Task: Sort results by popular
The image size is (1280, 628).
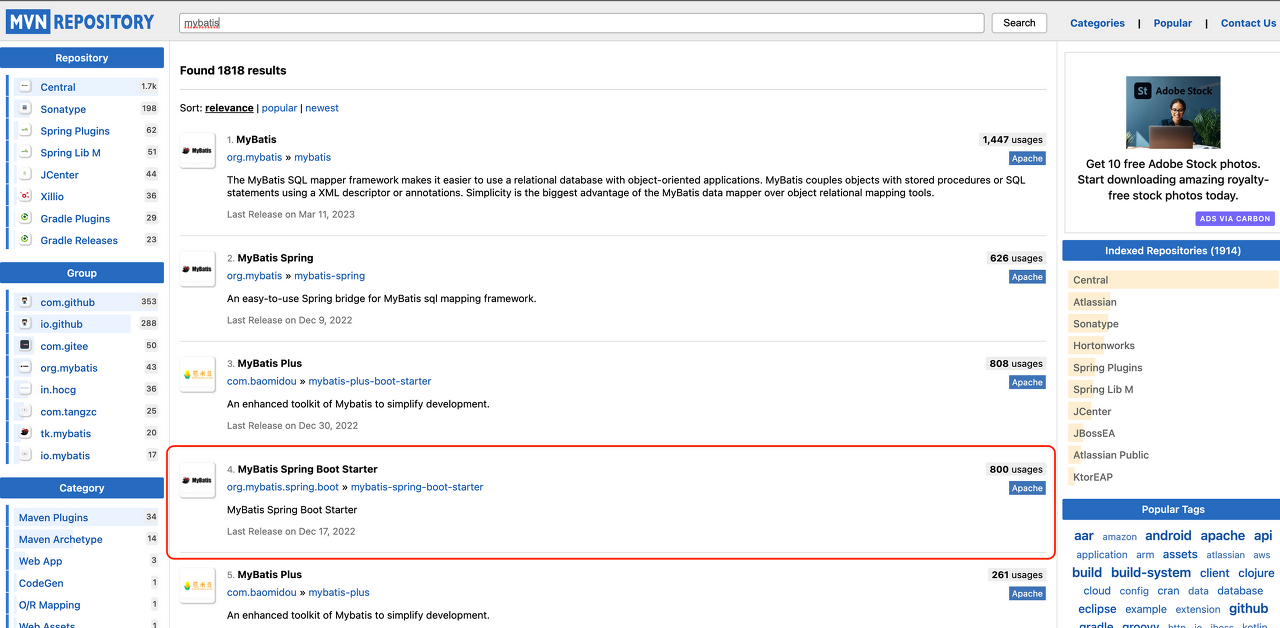Action: click(279, 108)
